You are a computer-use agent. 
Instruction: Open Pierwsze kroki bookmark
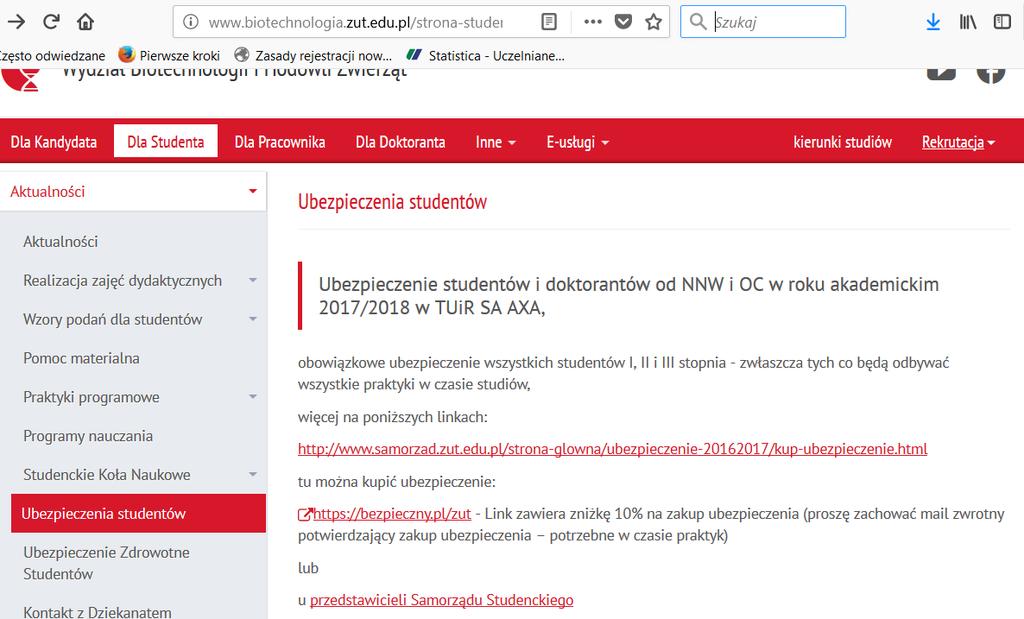coord(168,56)
